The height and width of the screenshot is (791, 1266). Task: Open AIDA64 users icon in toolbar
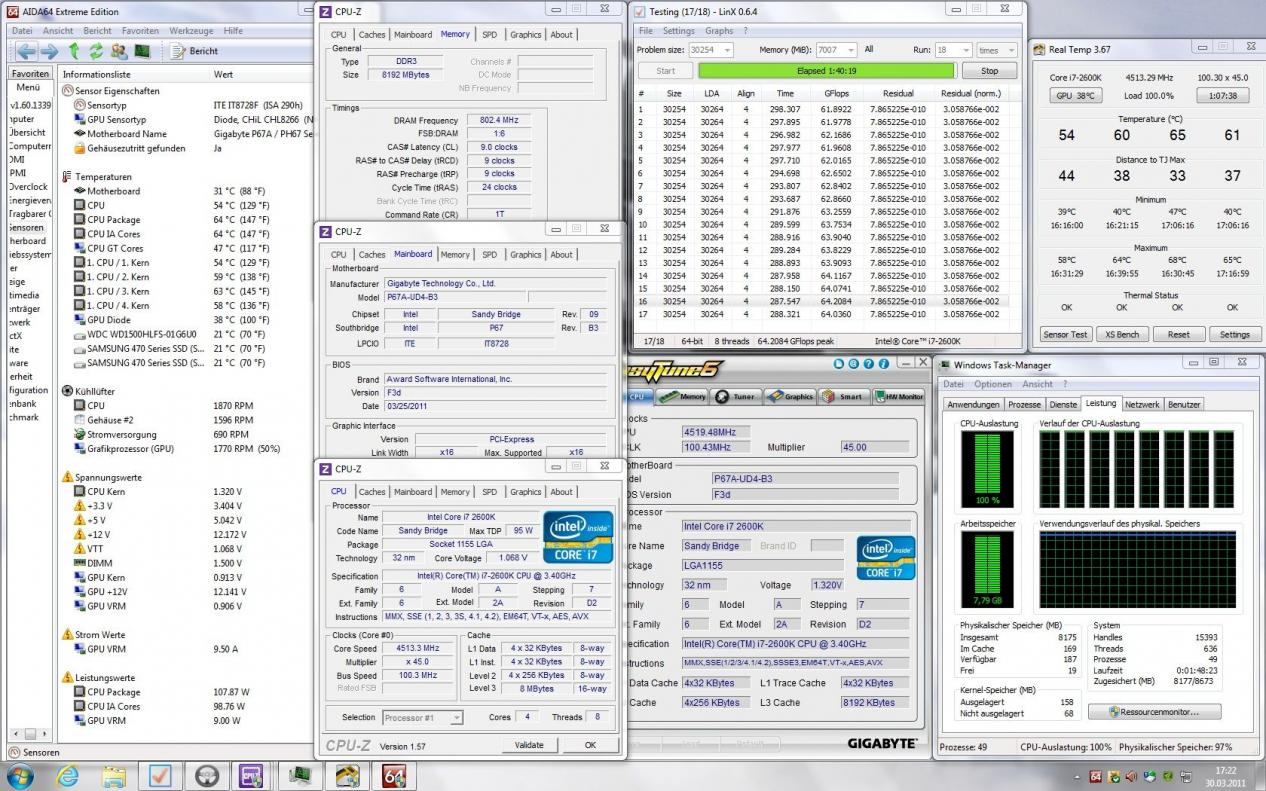(x=119, y=51)
